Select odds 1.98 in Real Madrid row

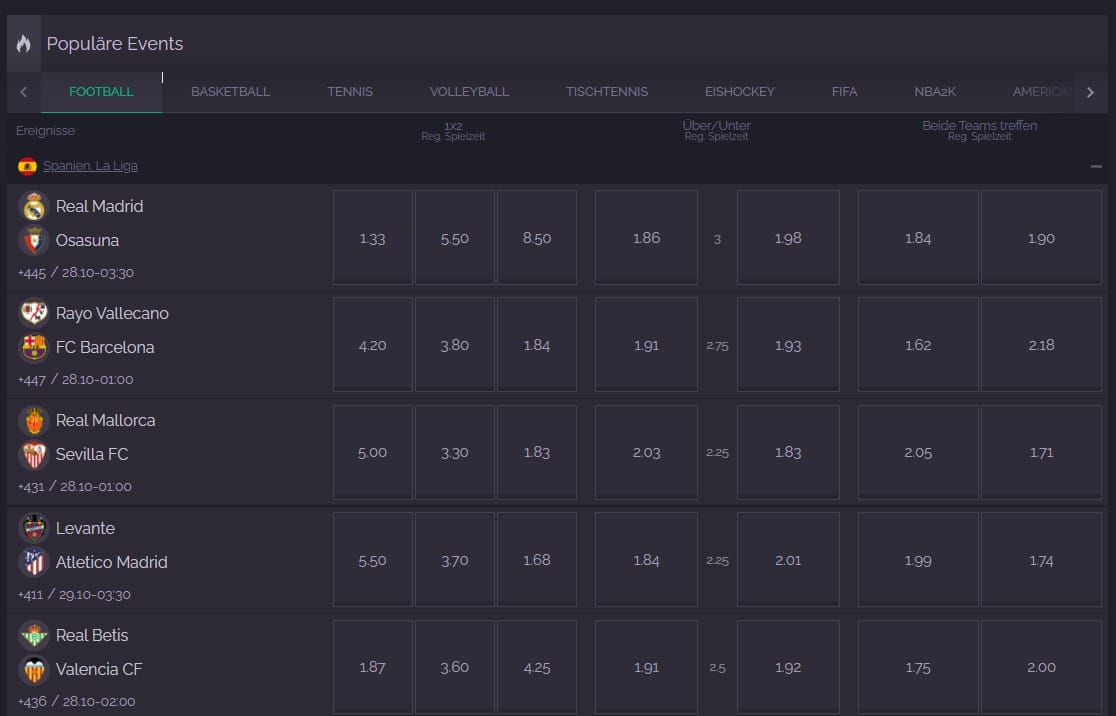(788, 238)
